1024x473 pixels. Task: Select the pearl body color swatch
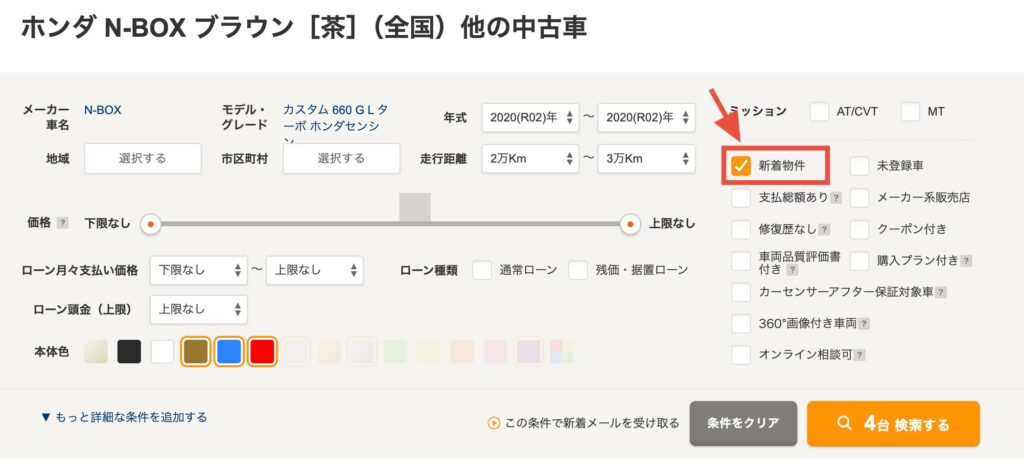point(96,351)
